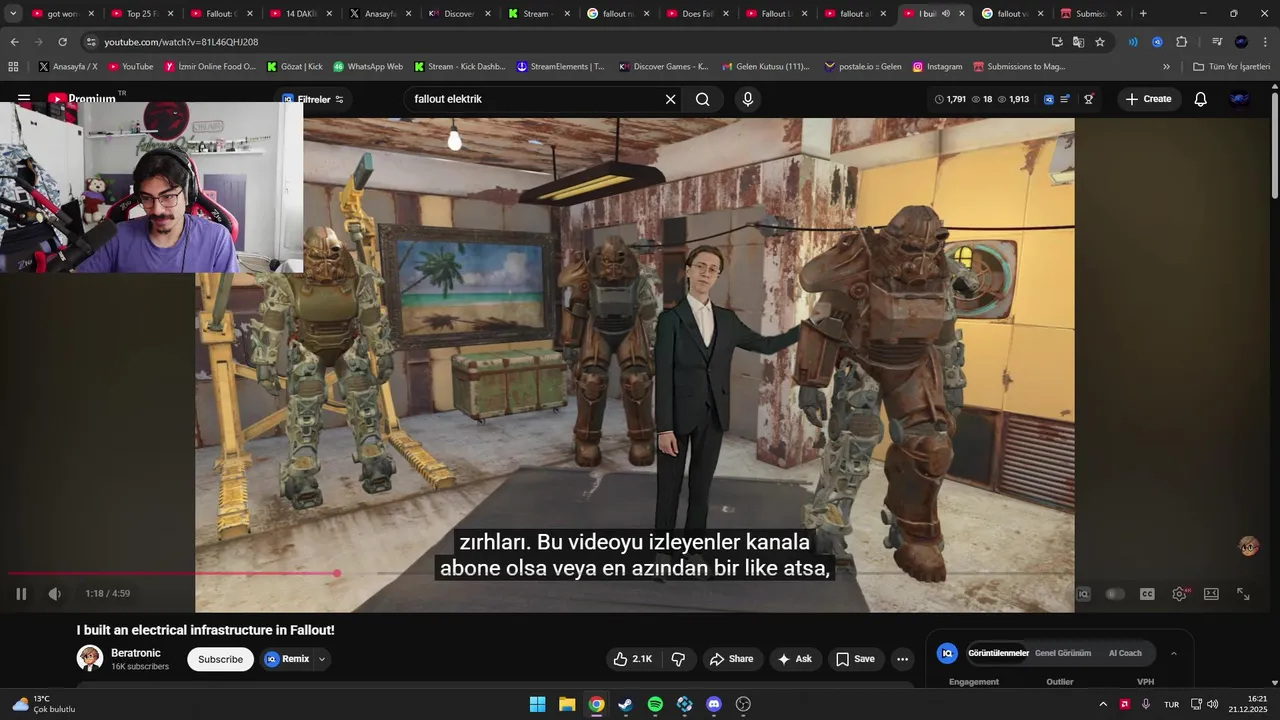Seek on the red video progress bar
Screen dimensions: 1280x720
click(x=173, y=573)
